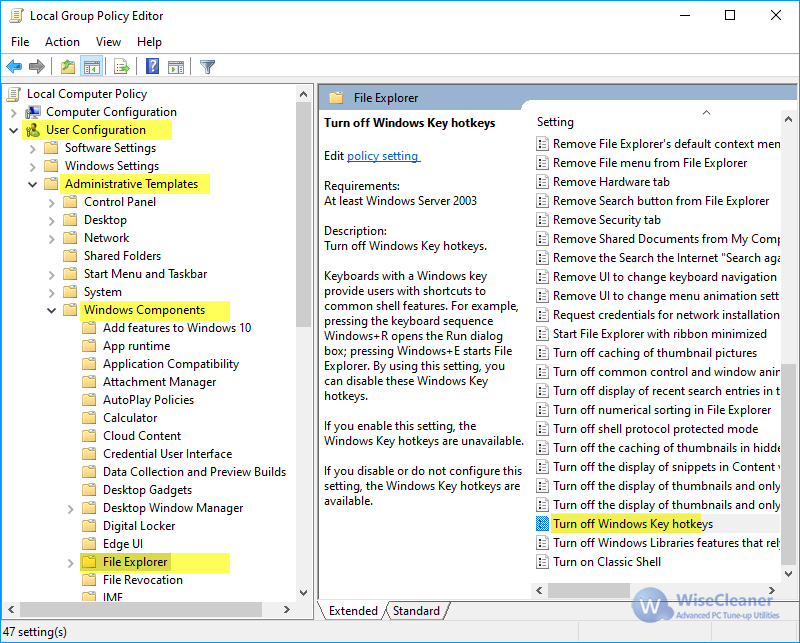Select the Desktop Gadgets tree item
Screen dimensions: 800x643
pos(147,490)
